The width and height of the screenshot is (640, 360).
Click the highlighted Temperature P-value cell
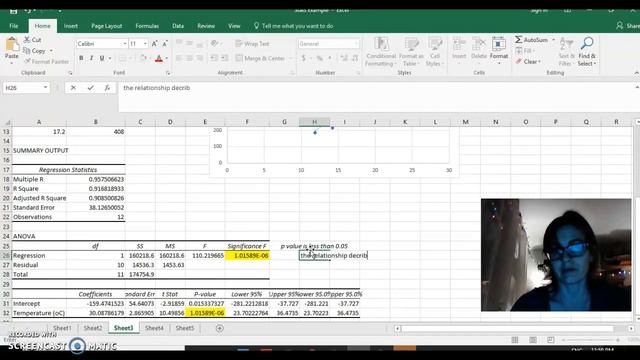(x=205, y=313)
